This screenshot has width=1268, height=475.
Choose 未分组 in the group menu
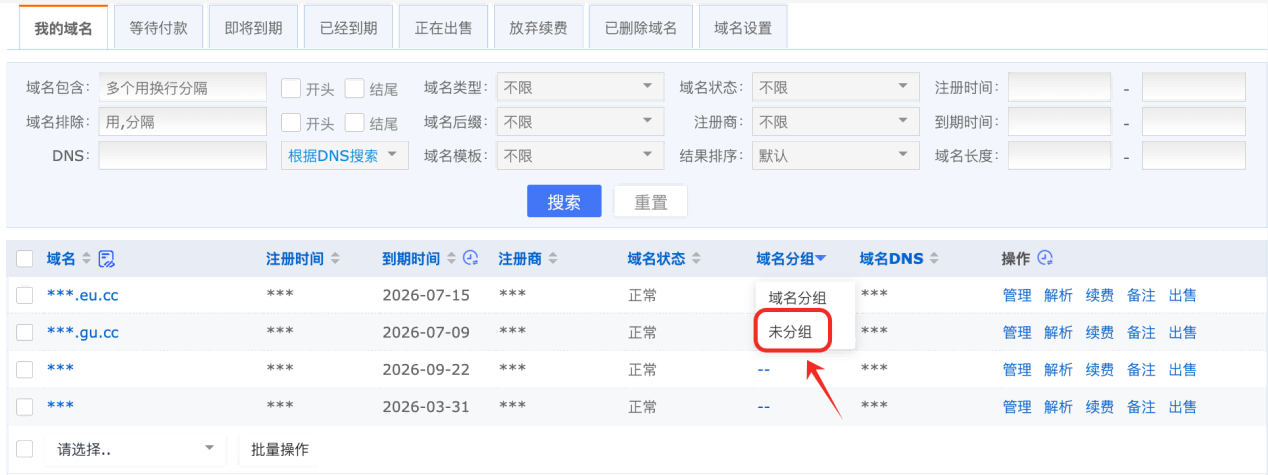pos(790,332)
